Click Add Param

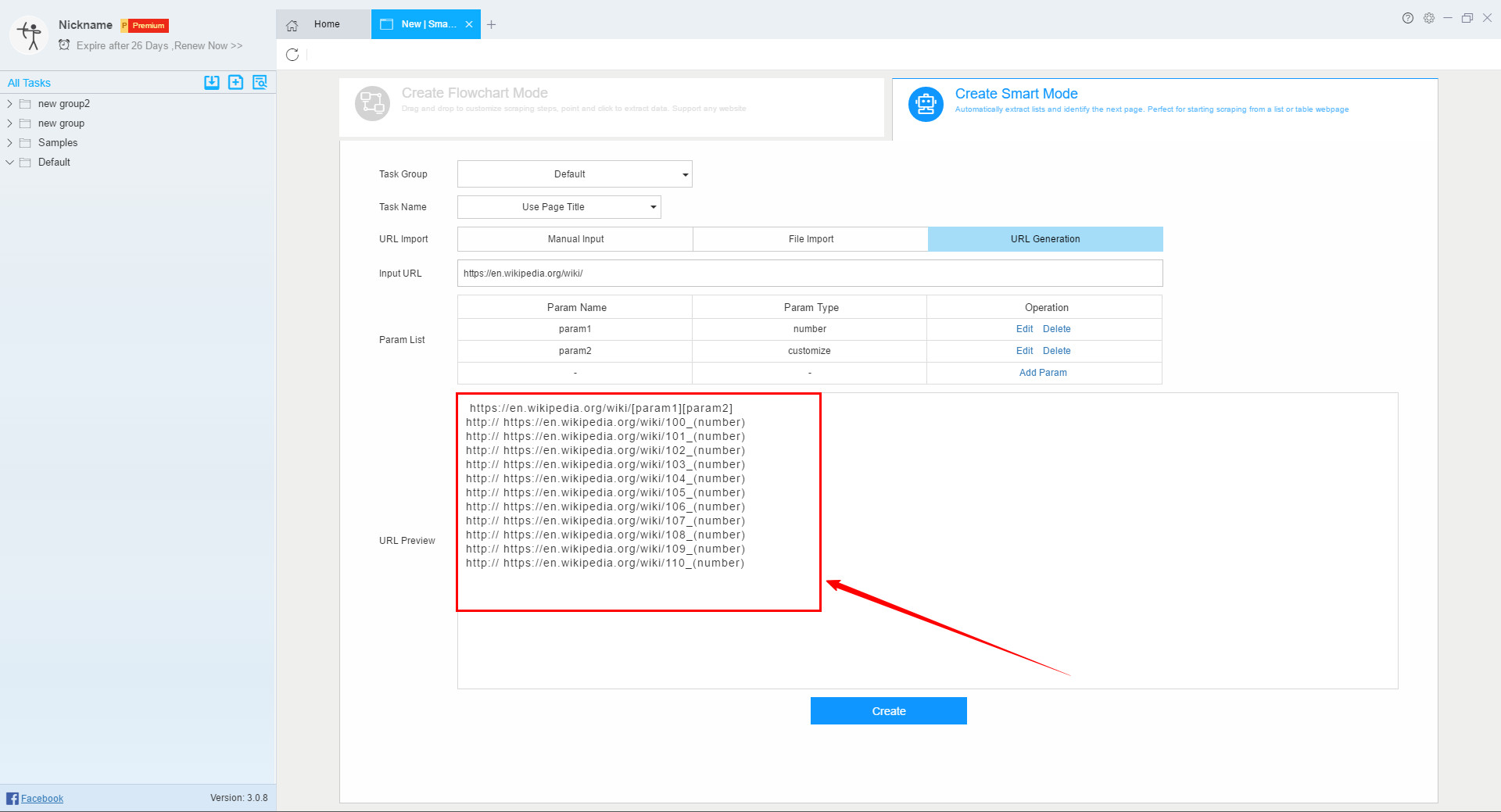coord(1043,373)
